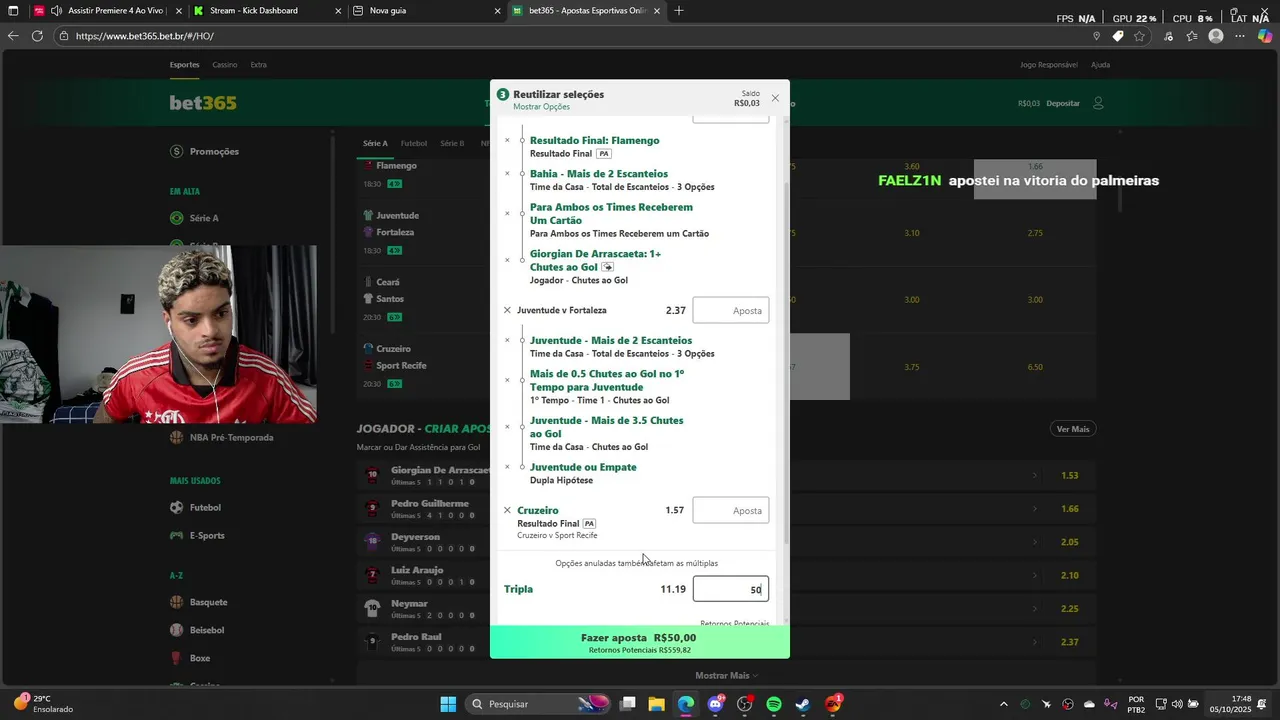
Task: Open the Cassino top menu
Action: [x=224, y=65]
